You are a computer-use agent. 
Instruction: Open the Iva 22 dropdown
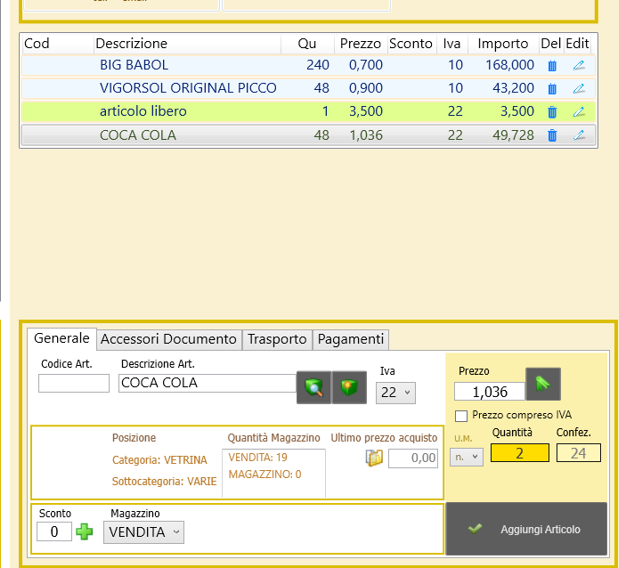tap(396, 393)
